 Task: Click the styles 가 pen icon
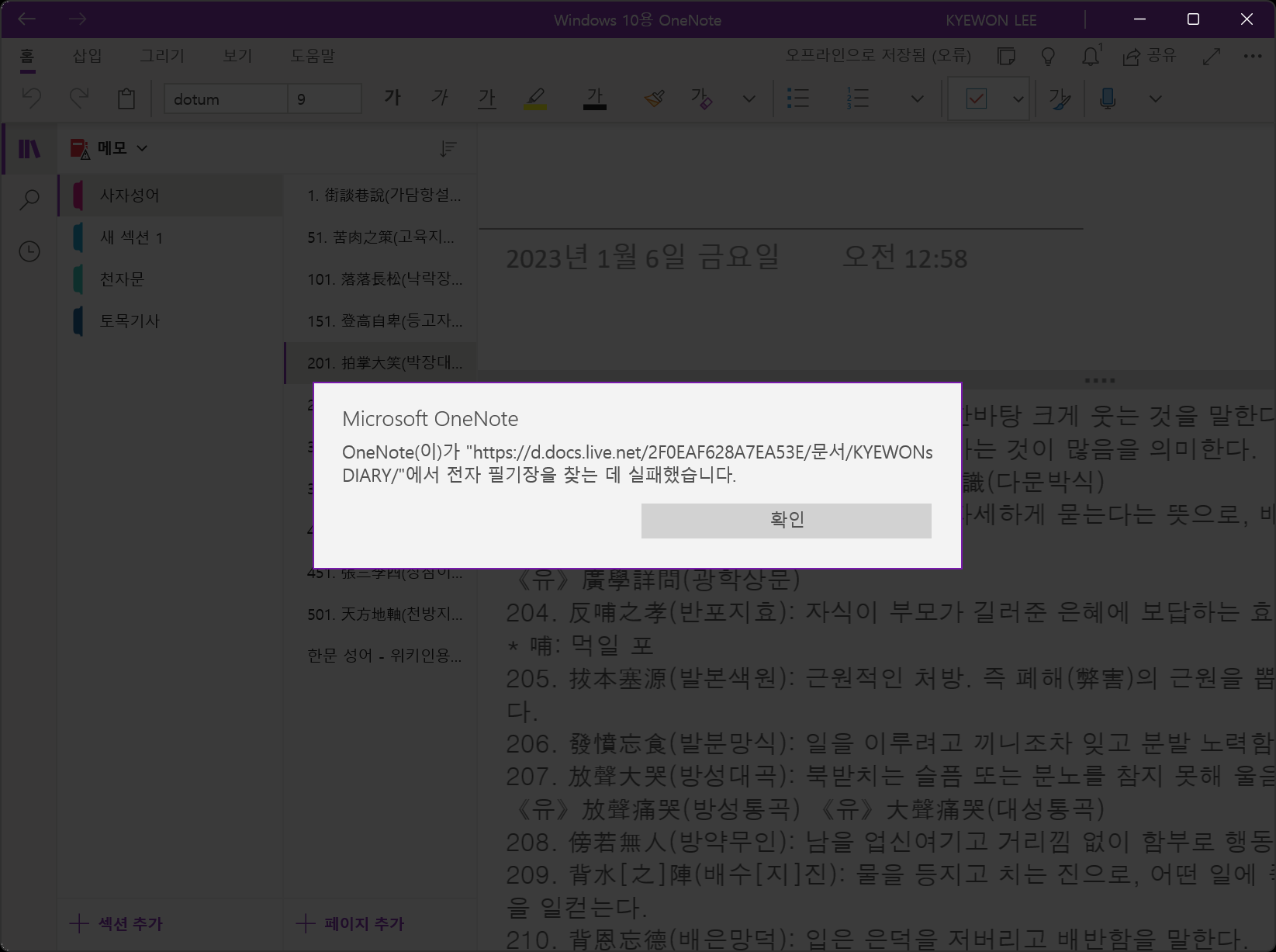[1060, 99]
